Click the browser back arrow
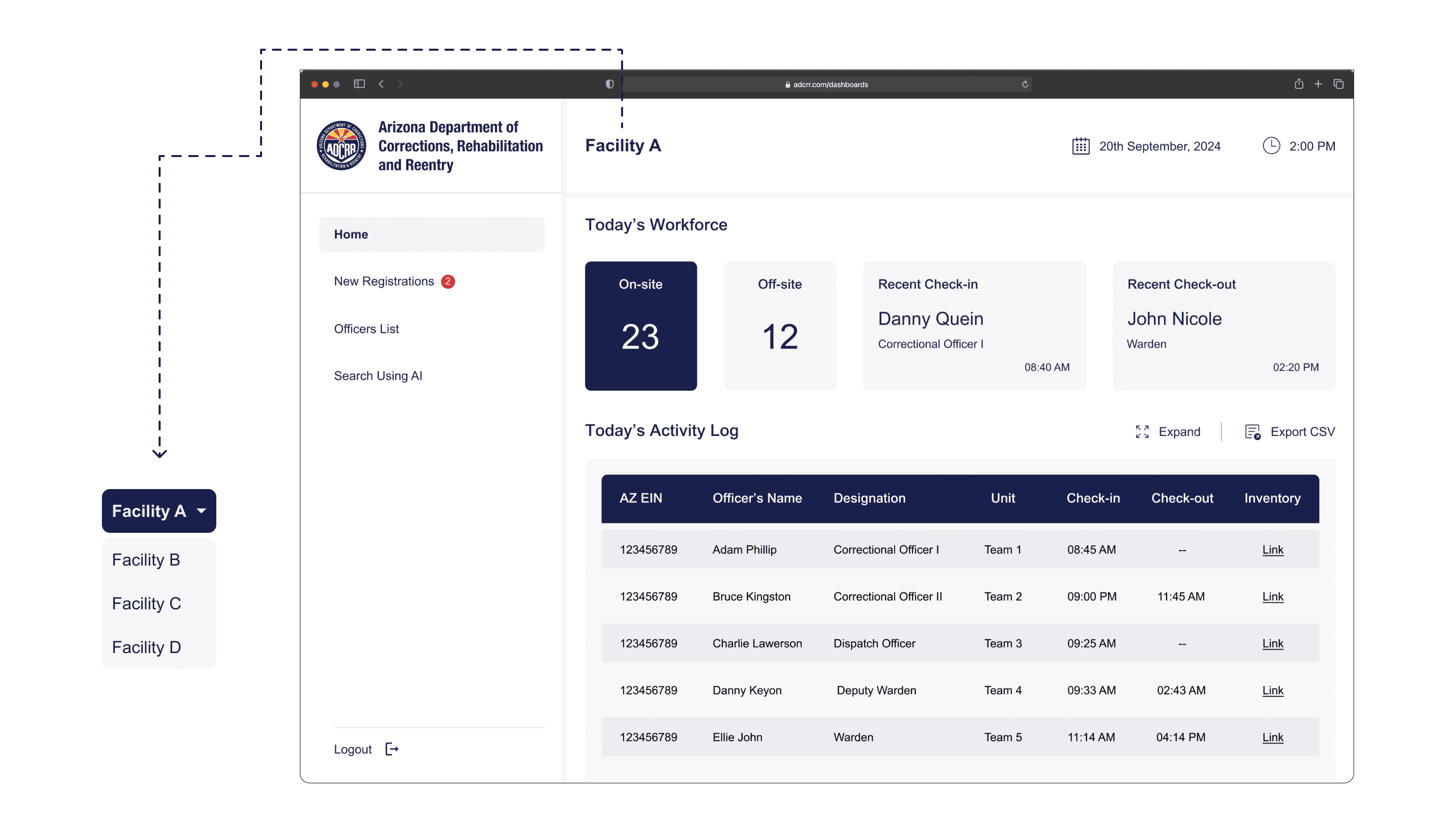Screen dimensions: 1456x833 [x=381, y=84]
